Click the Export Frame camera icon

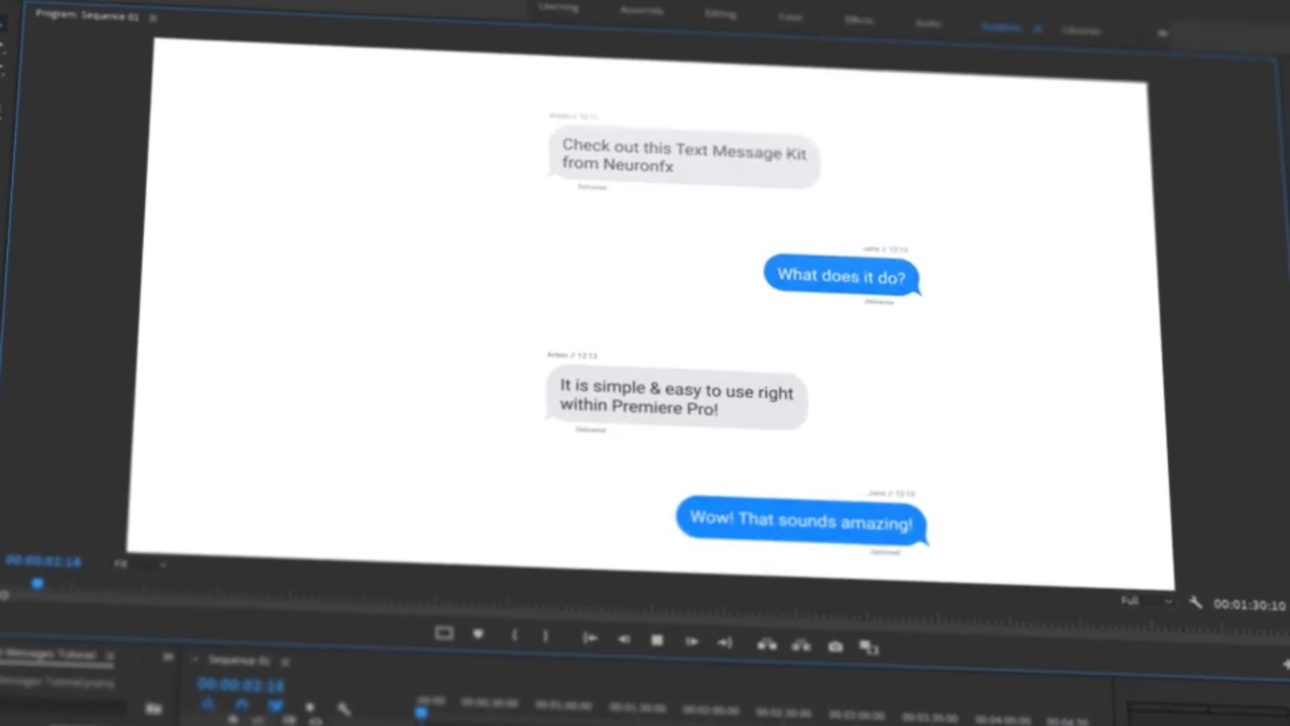[x=836, y=645]
